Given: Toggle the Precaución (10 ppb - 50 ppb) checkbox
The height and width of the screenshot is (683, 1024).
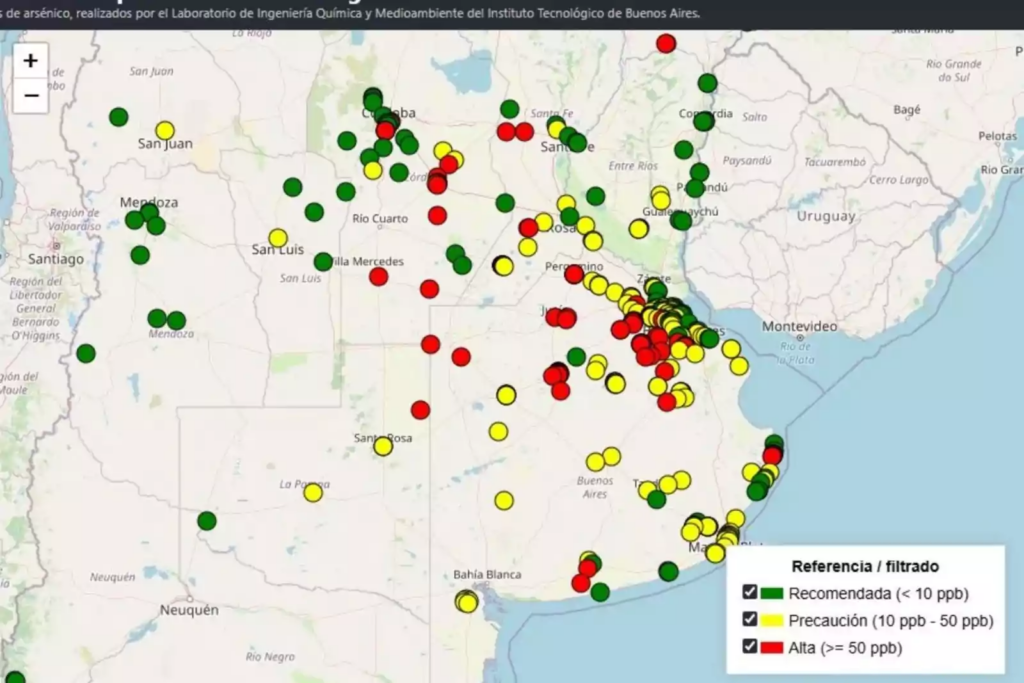Looking at the screenshot, I should (750, 619).
